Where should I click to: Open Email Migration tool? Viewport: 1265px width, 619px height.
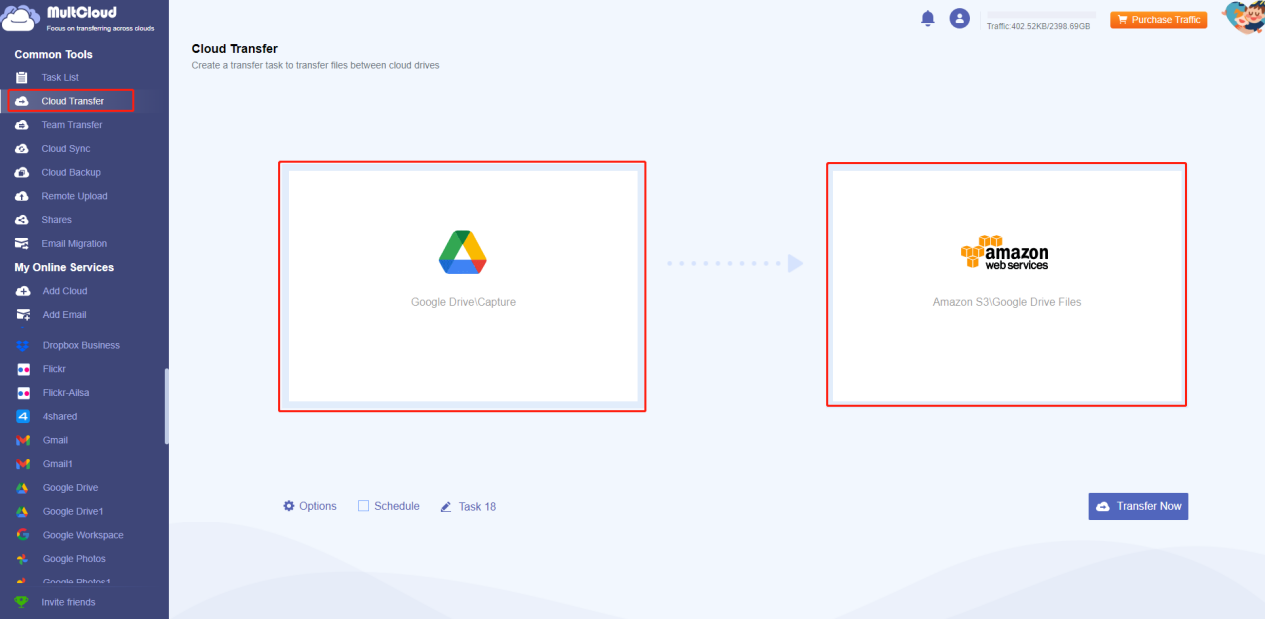click(74, 243)
